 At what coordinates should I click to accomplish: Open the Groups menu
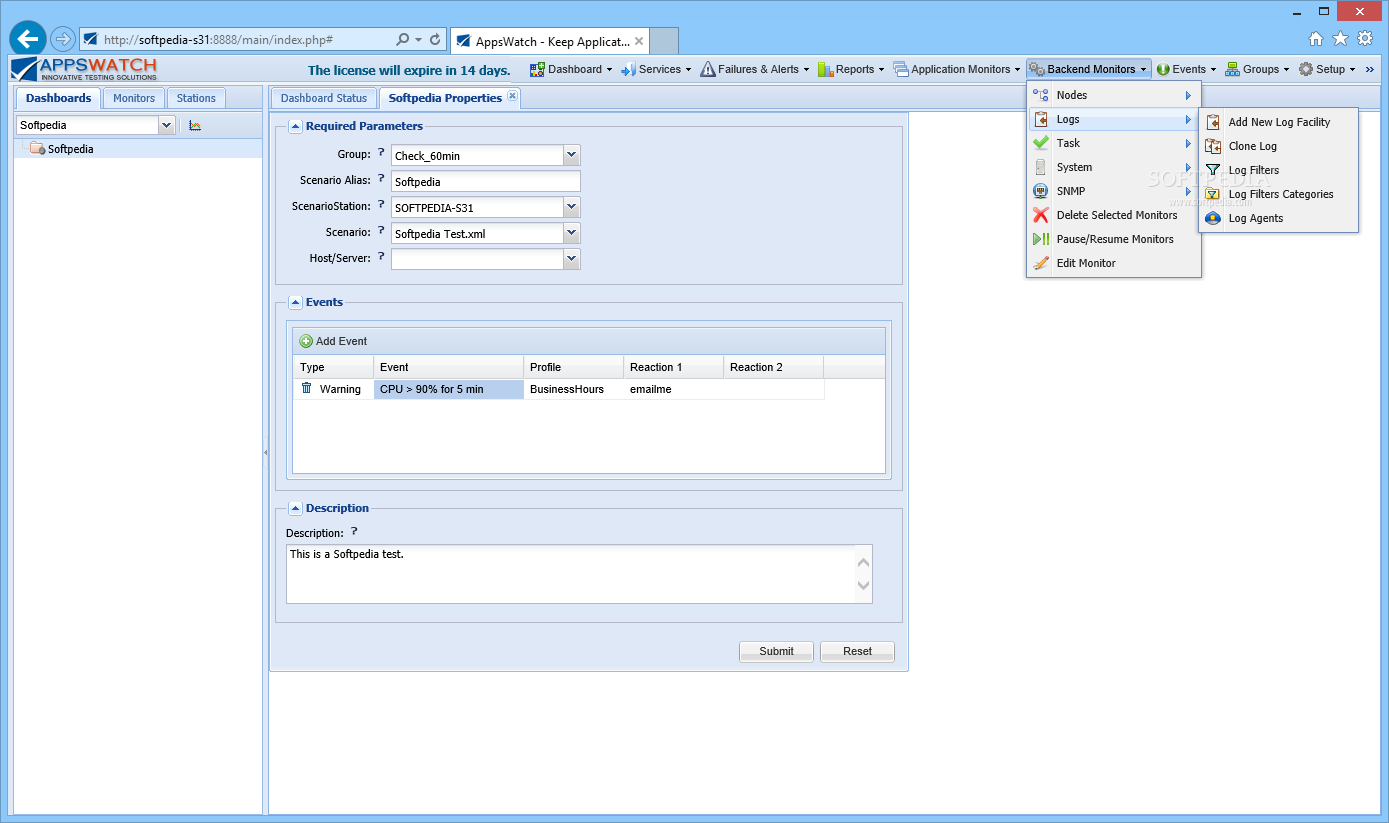tap(1258, 69)
